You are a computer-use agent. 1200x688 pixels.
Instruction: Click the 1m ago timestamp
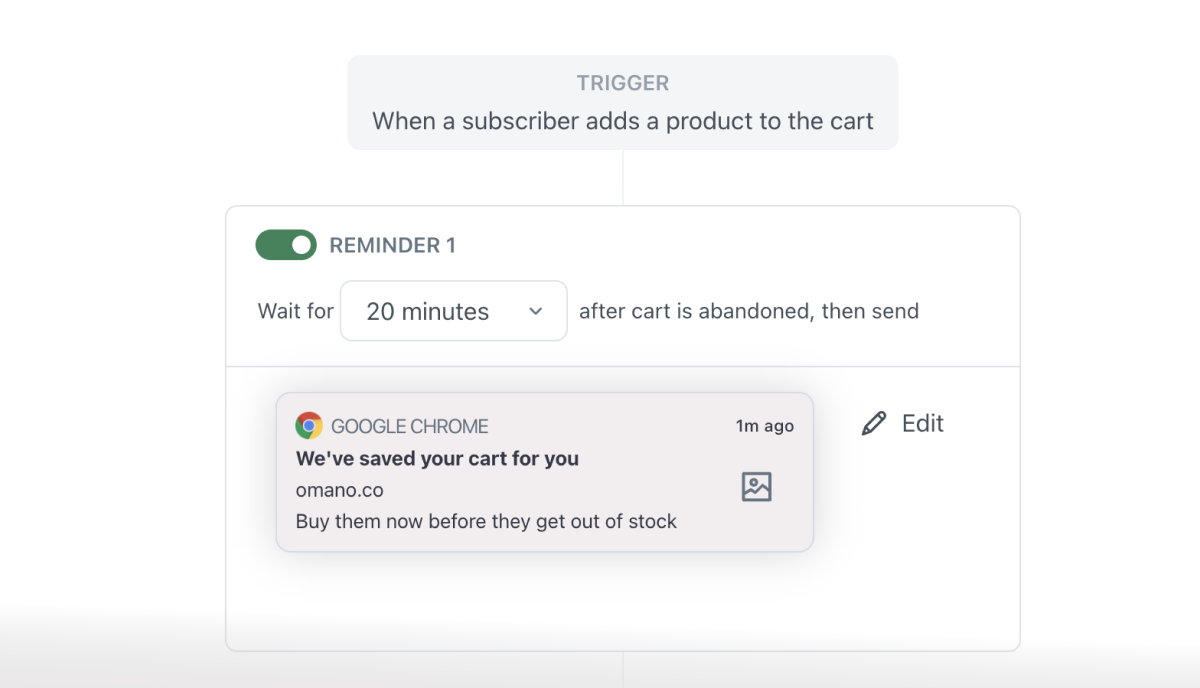765,425
